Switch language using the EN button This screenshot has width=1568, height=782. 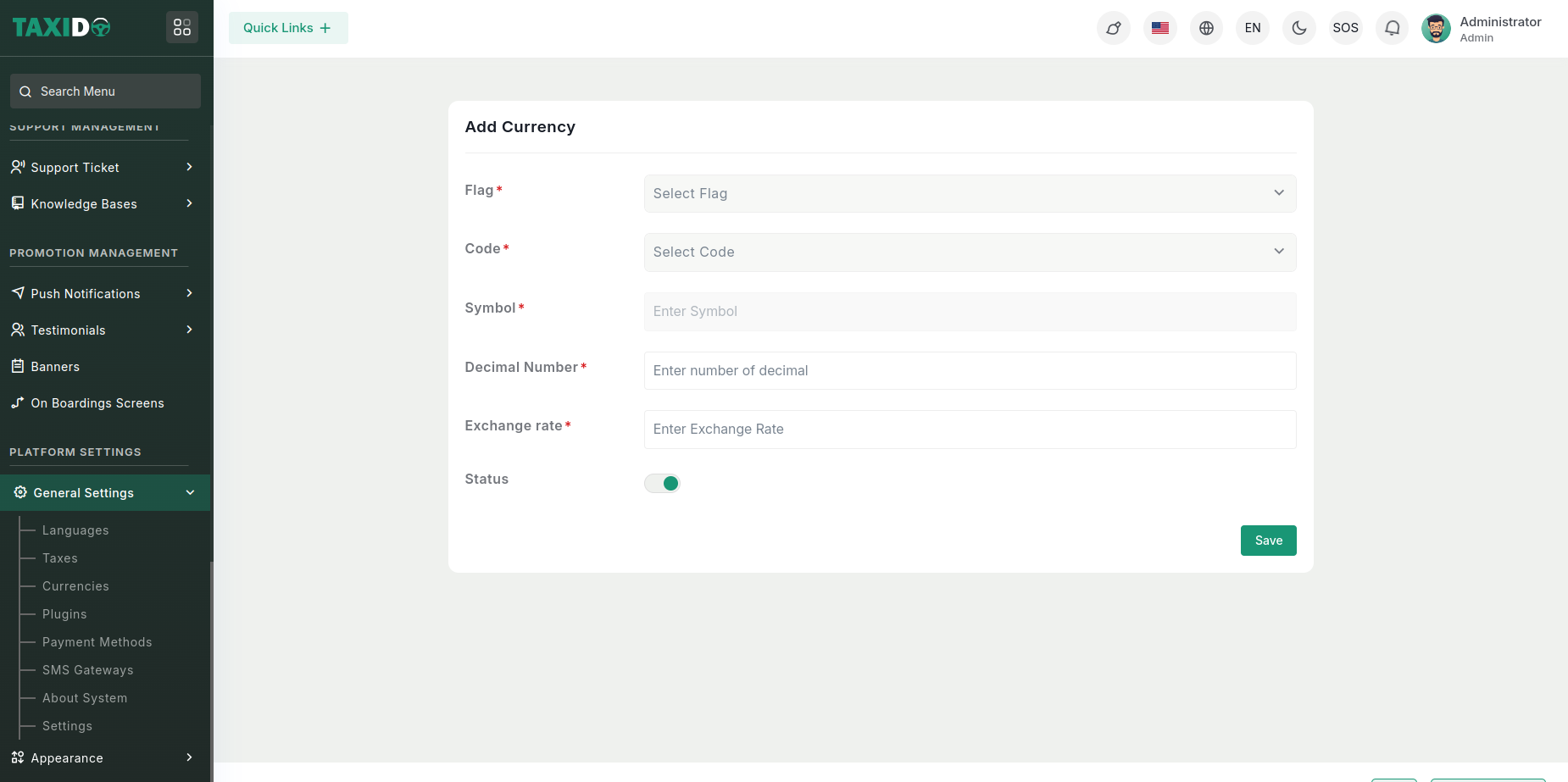(x=1252, y=28)
